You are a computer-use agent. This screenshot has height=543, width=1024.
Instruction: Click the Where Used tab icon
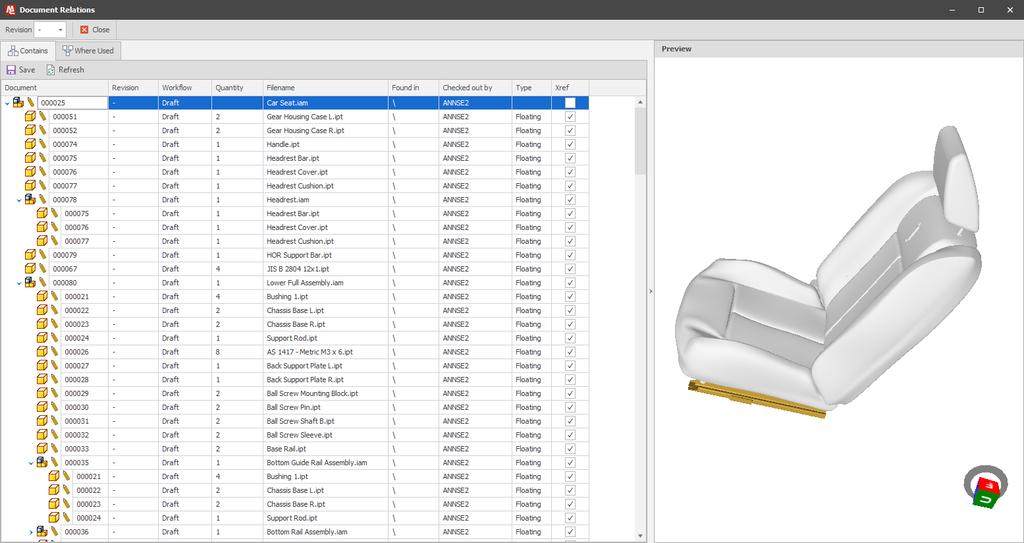coord(67,50)
